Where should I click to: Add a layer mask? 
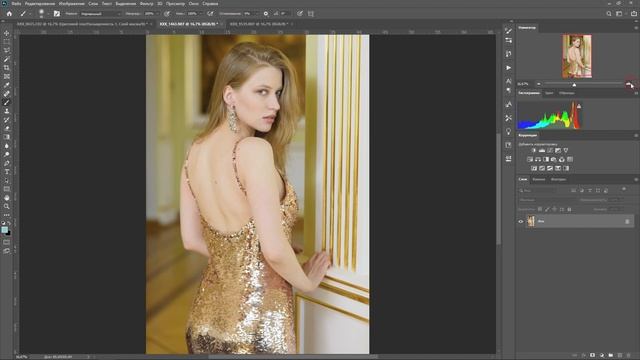pos(592,356)
